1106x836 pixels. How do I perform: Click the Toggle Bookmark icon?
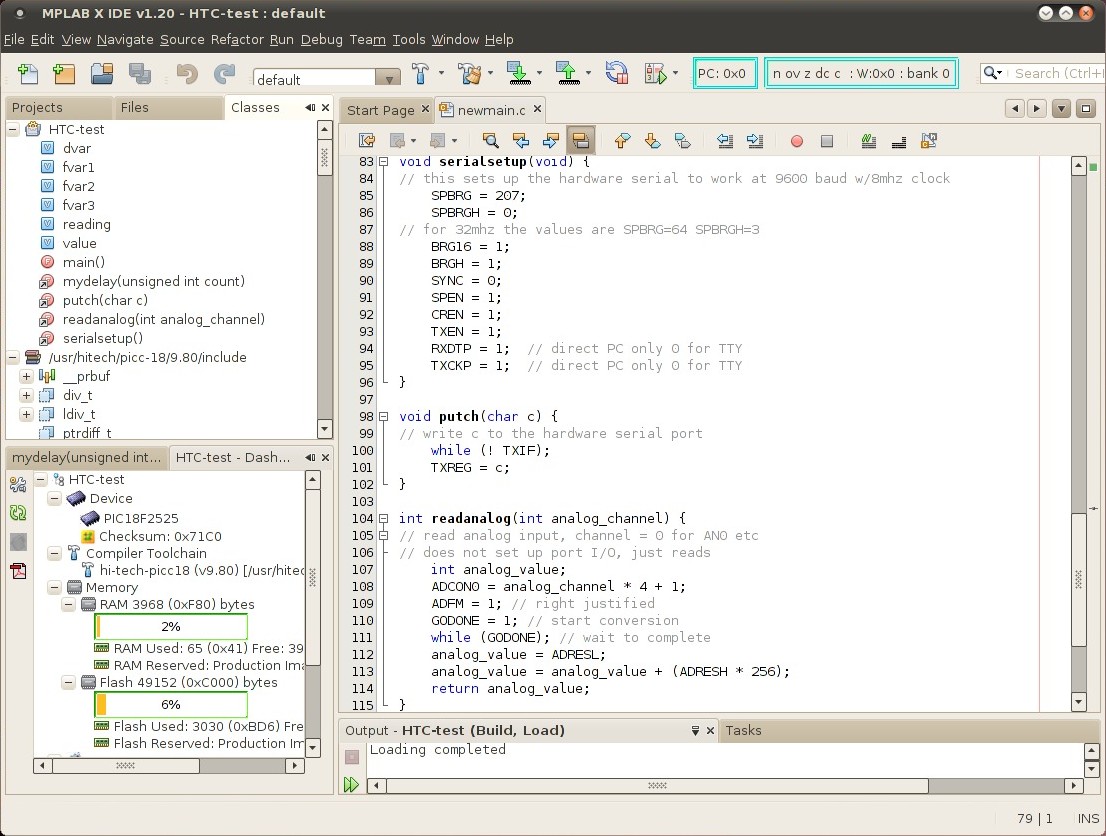(x=683, y=140)
